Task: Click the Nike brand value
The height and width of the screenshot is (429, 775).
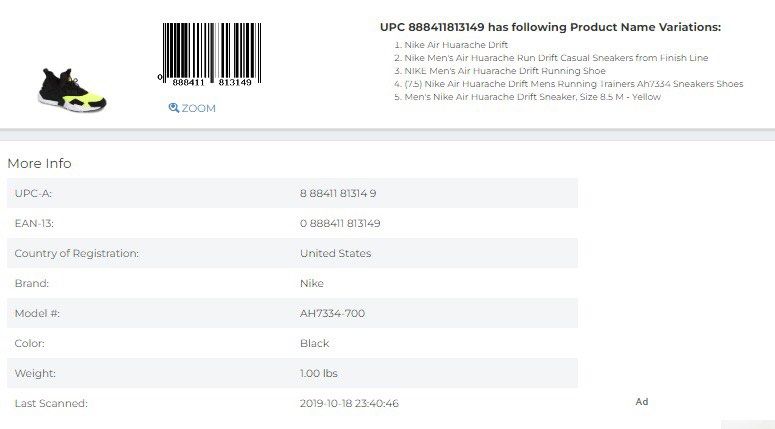Action: click(312, 284)
